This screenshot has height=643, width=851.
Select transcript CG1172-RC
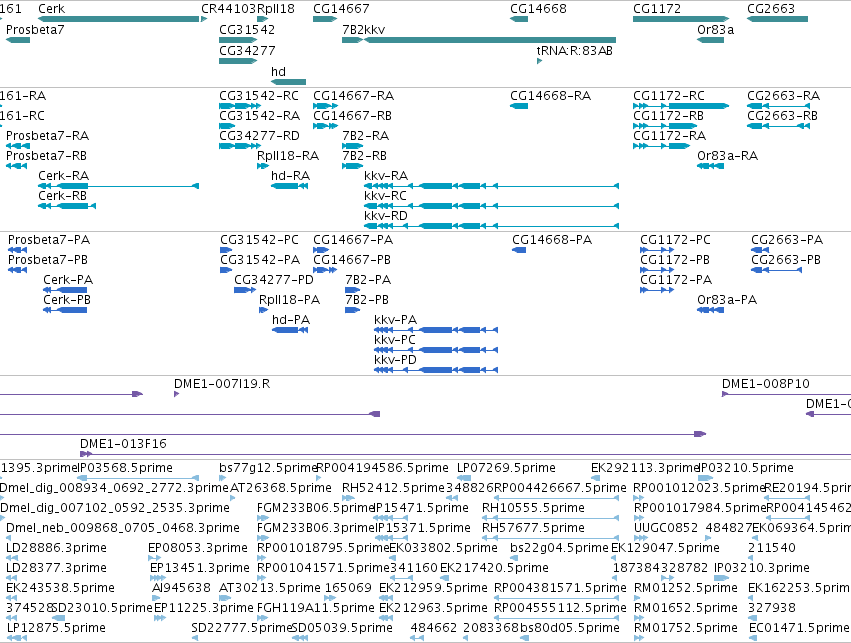pyautogui.click(x=681, y=106)
